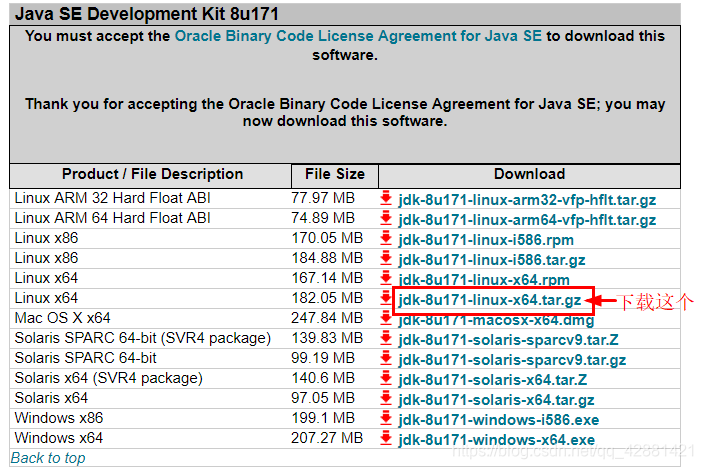Click the Java SE Development Kit 8u171 heading
The width and height of the screenshot is (703, 469).
147,14
